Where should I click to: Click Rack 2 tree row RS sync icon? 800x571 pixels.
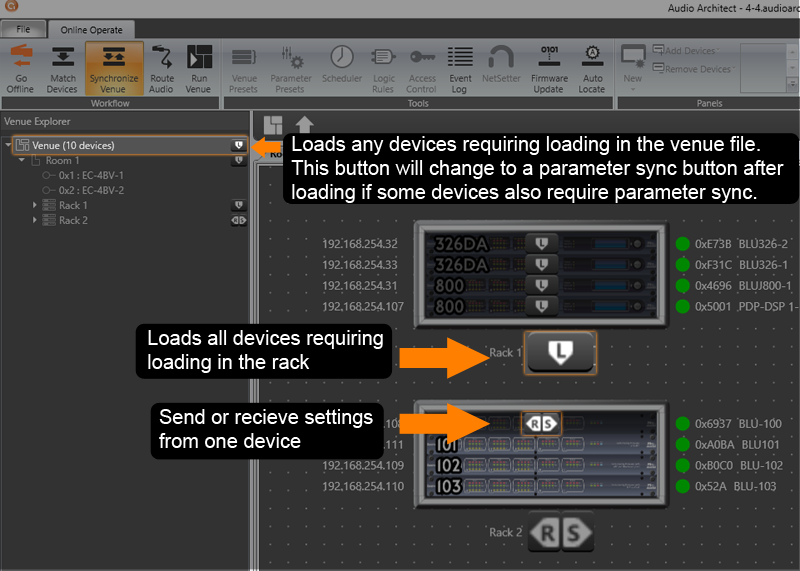pos(239,220)
